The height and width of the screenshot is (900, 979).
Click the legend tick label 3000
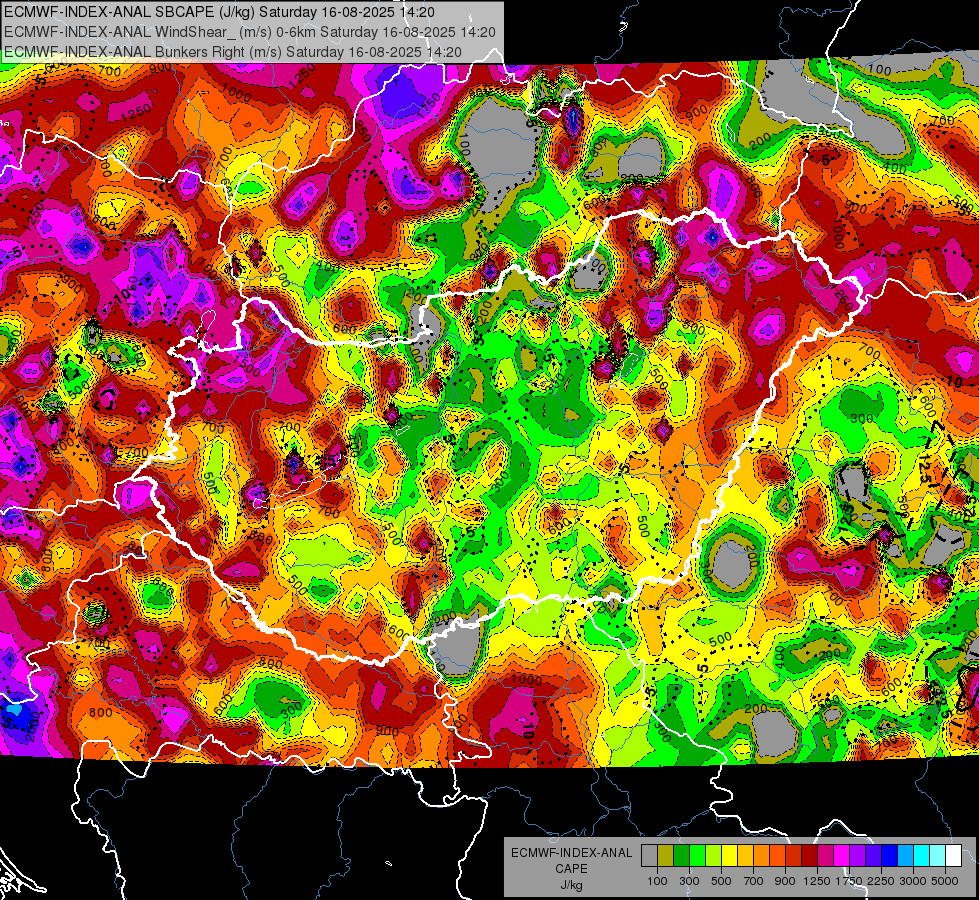click(913, 881)
